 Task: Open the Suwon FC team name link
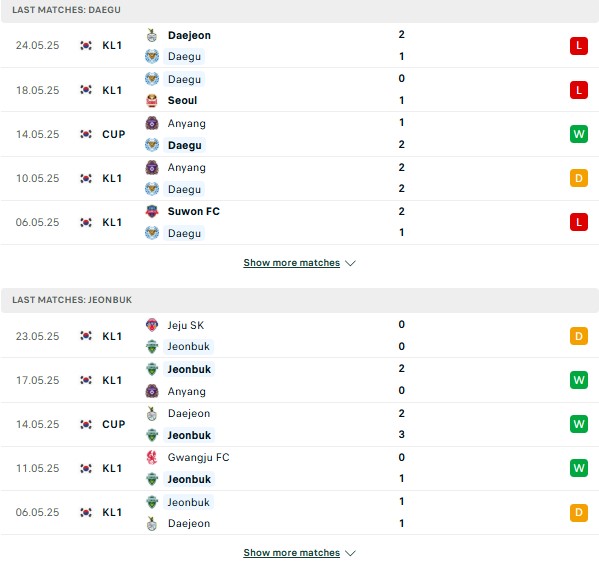[x=194, y=211]
